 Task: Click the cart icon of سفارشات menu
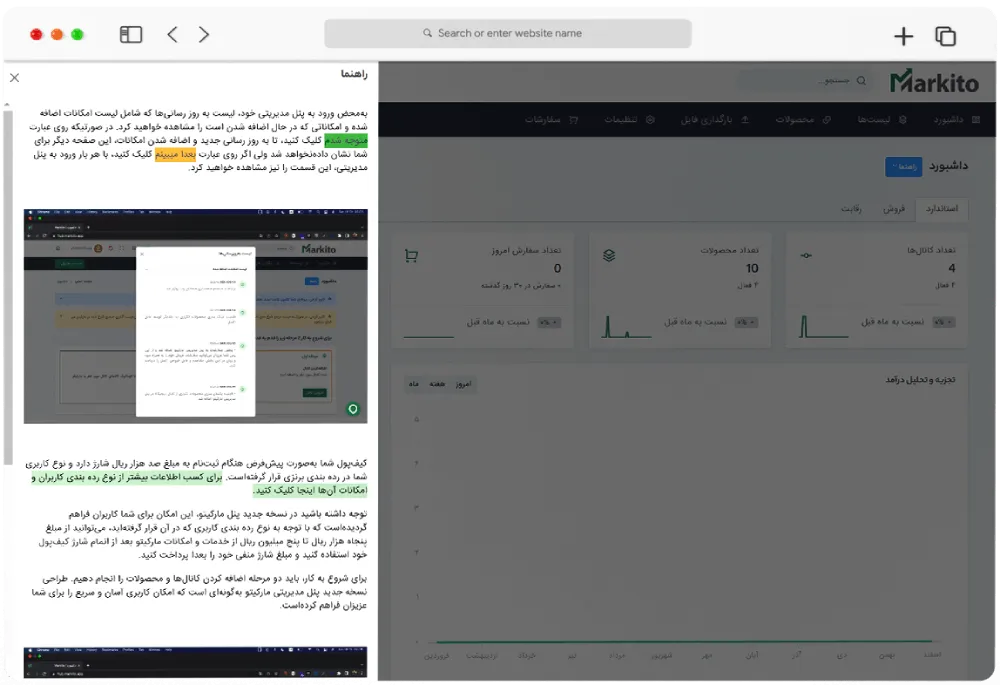[x=573, y=120]
